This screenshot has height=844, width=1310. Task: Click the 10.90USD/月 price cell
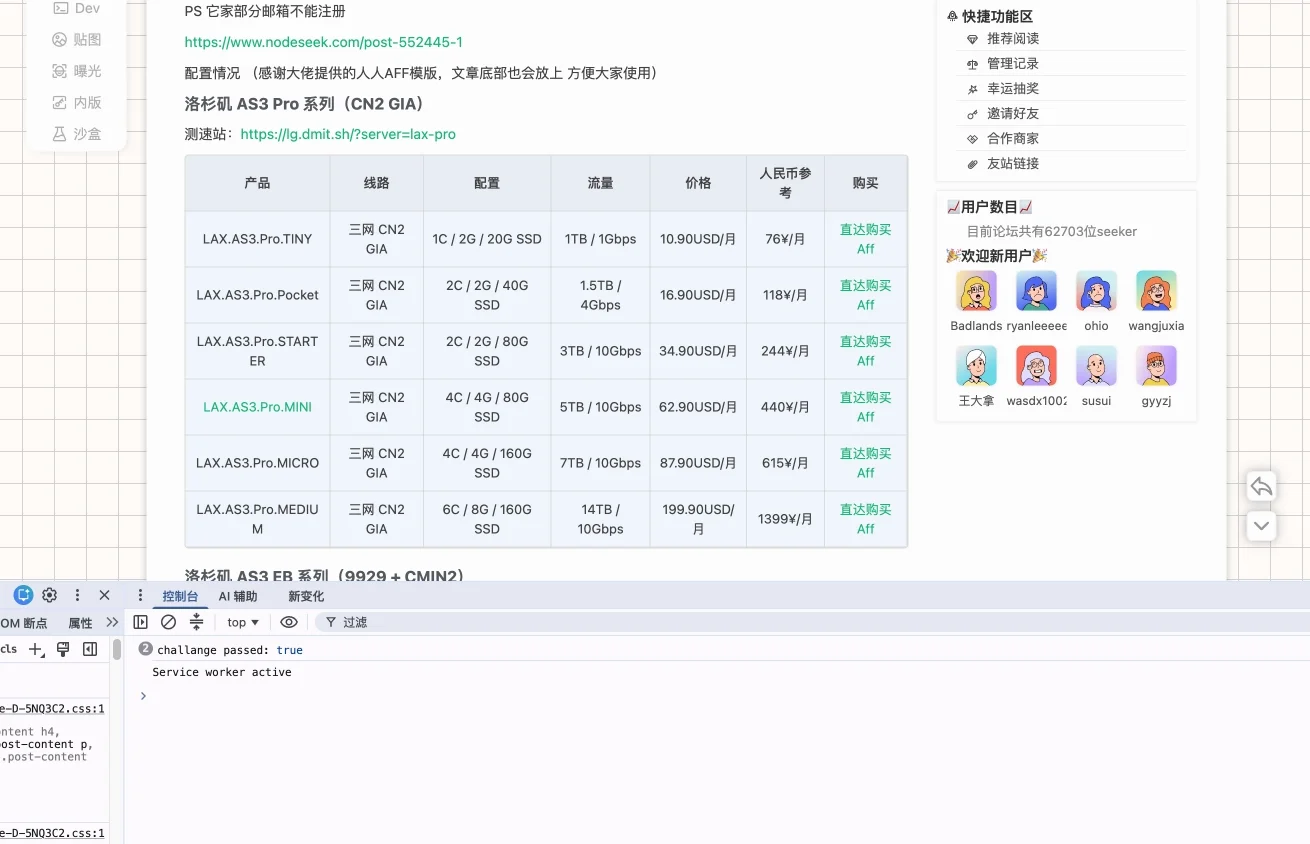[x=698, y=239]
